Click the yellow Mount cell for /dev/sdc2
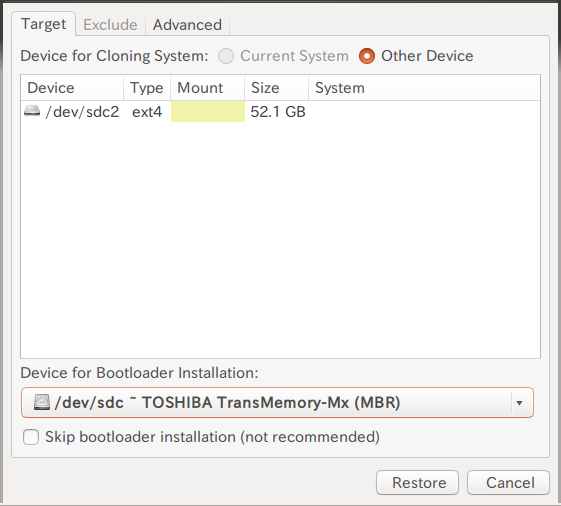 click(208, 111)
